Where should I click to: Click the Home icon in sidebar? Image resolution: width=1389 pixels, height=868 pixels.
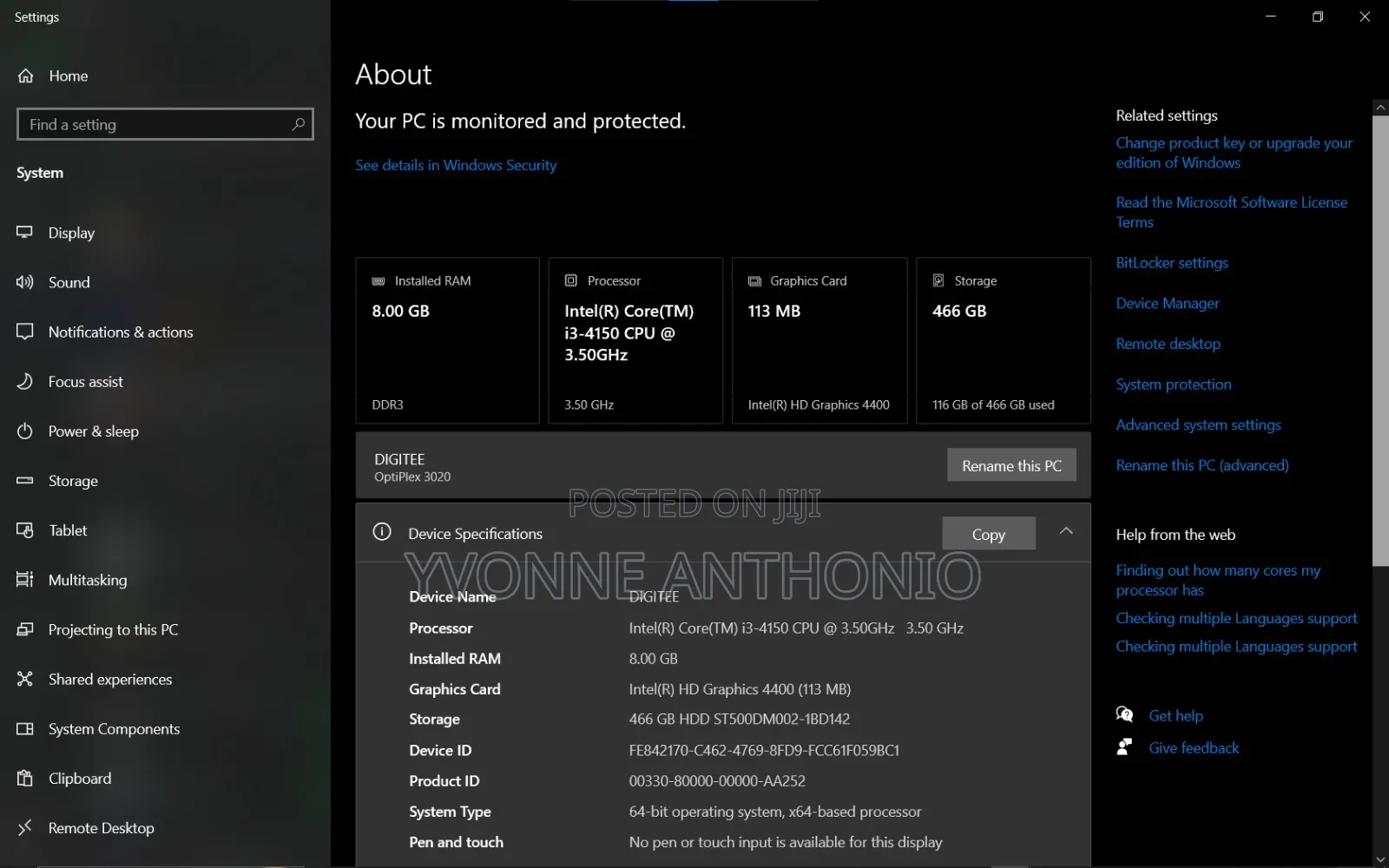(x=26, y=76)
